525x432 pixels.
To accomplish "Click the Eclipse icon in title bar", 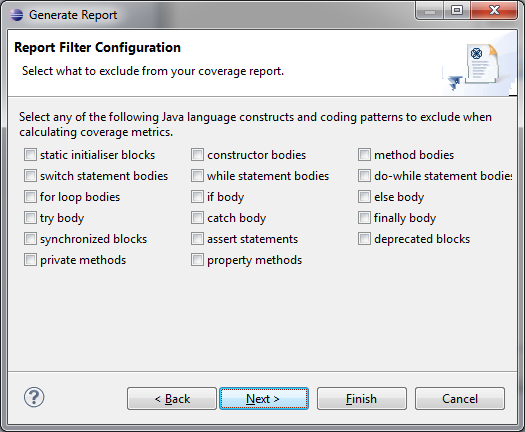I will pyautogui.click(x=16, y=15).
